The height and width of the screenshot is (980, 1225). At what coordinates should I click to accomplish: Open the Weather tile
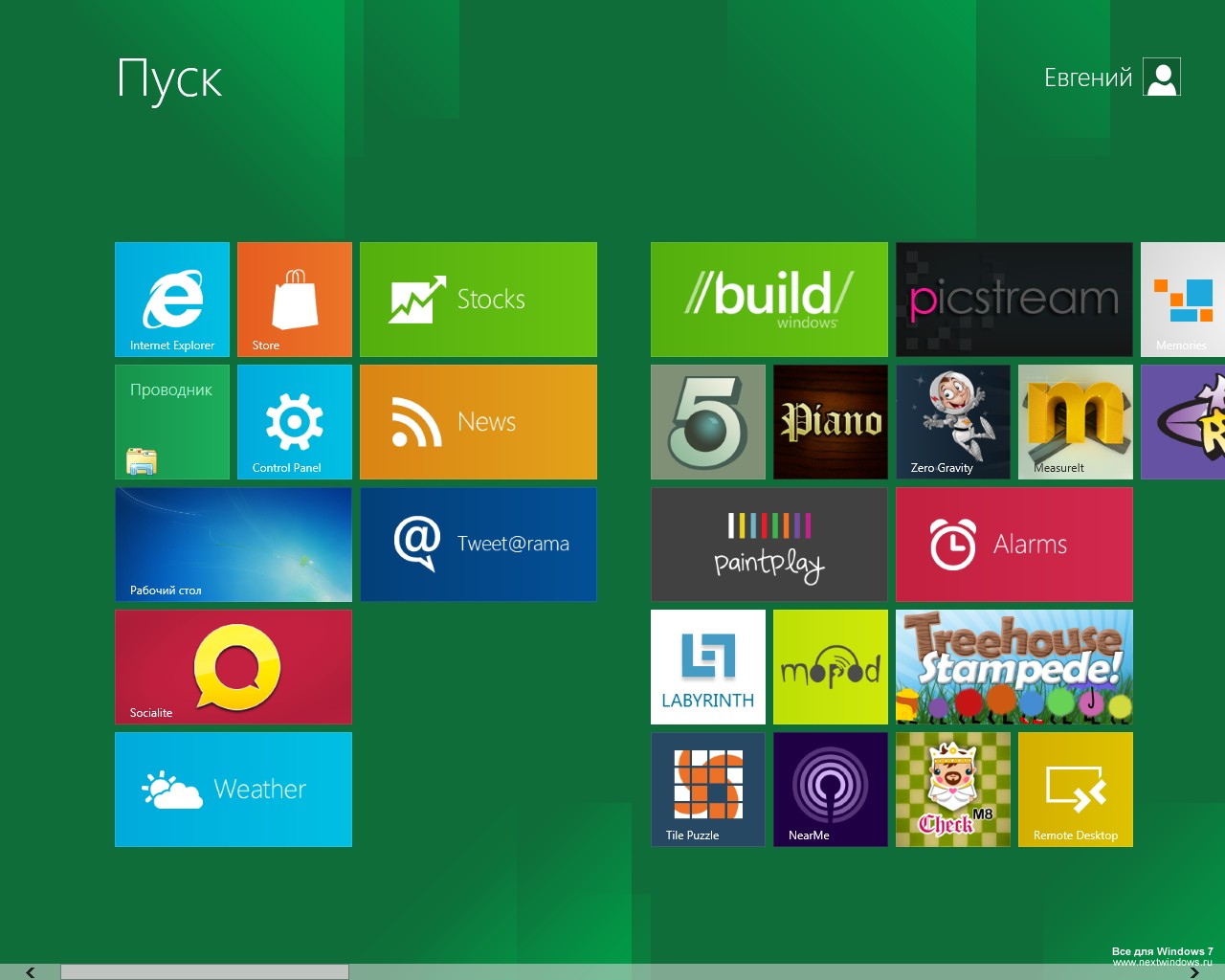pyautogui.click(x=234, y=790)
